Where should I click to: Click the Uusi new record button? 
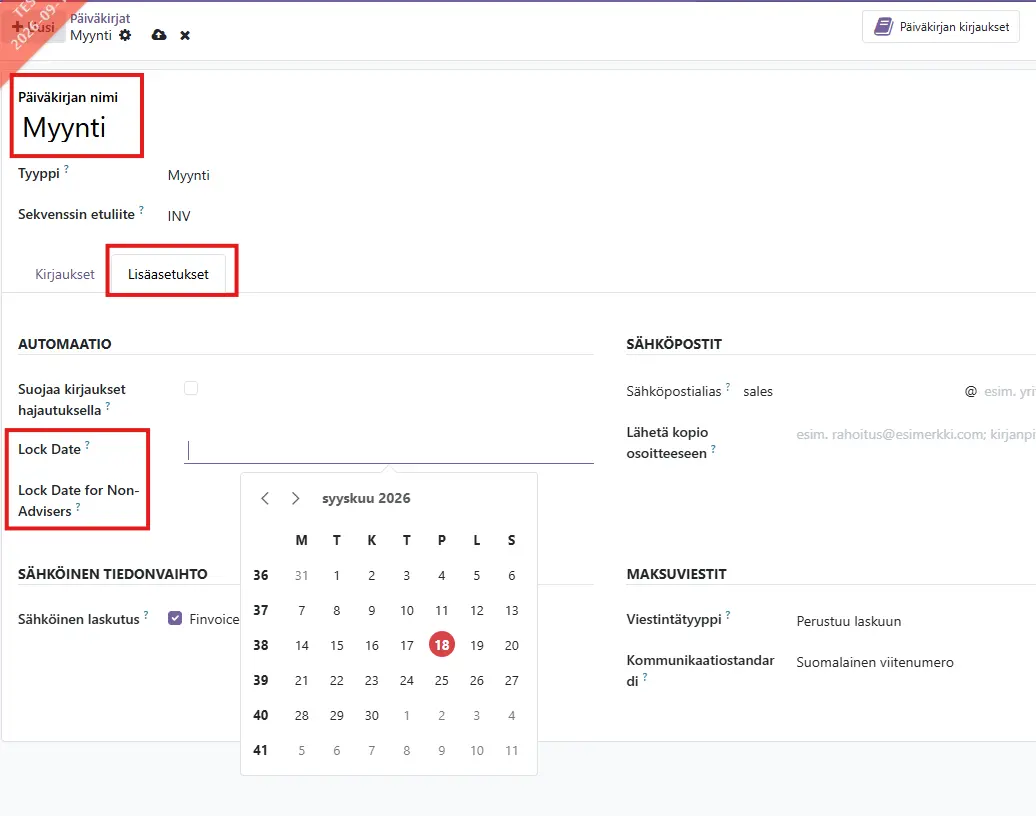point(34,27)
